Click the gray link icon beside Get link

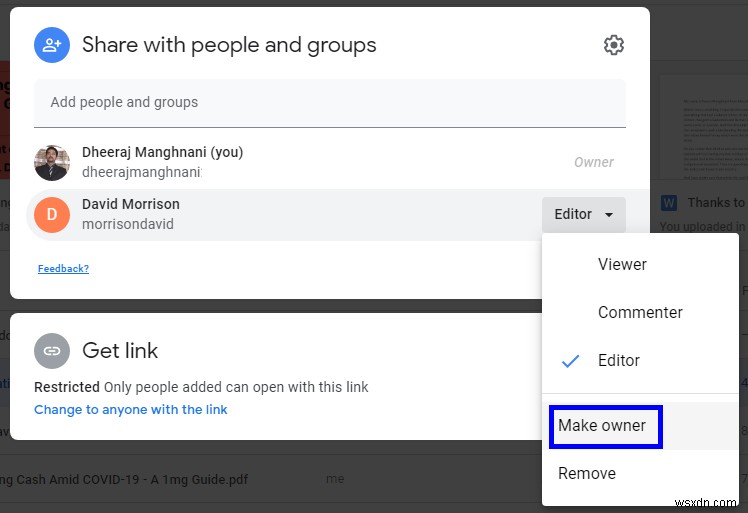(52, 351)
